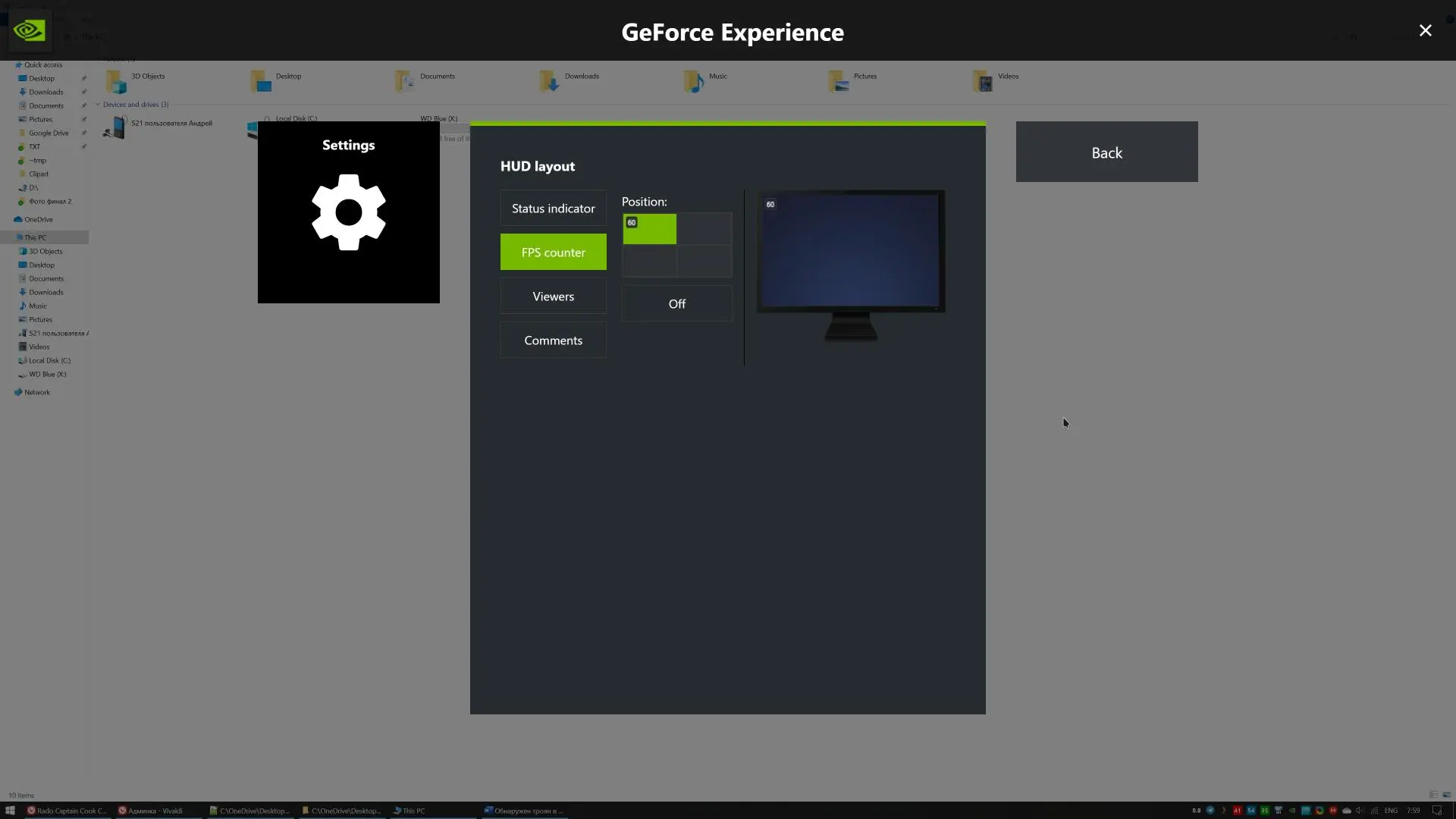
Task: Click the red 41 temperature tray icon
Action: click(x=1238, y=810)
